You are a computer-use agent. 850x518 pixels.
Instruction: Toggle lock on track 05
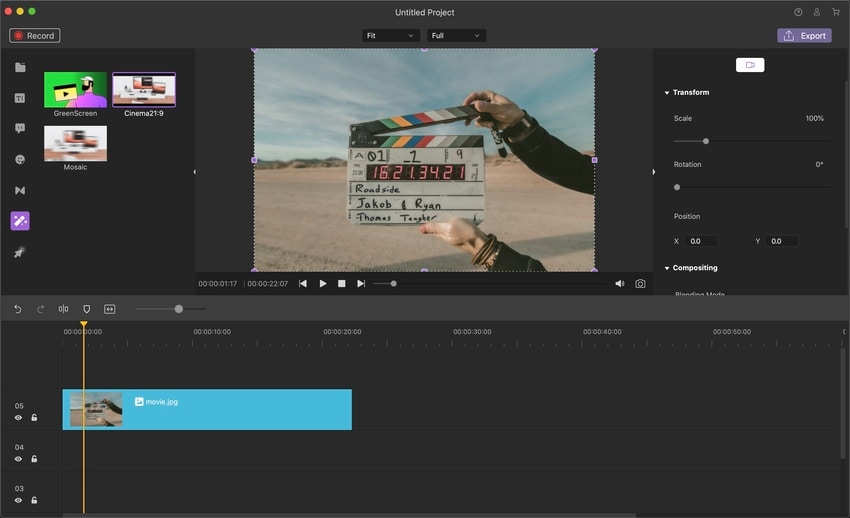tap(34, 417)
